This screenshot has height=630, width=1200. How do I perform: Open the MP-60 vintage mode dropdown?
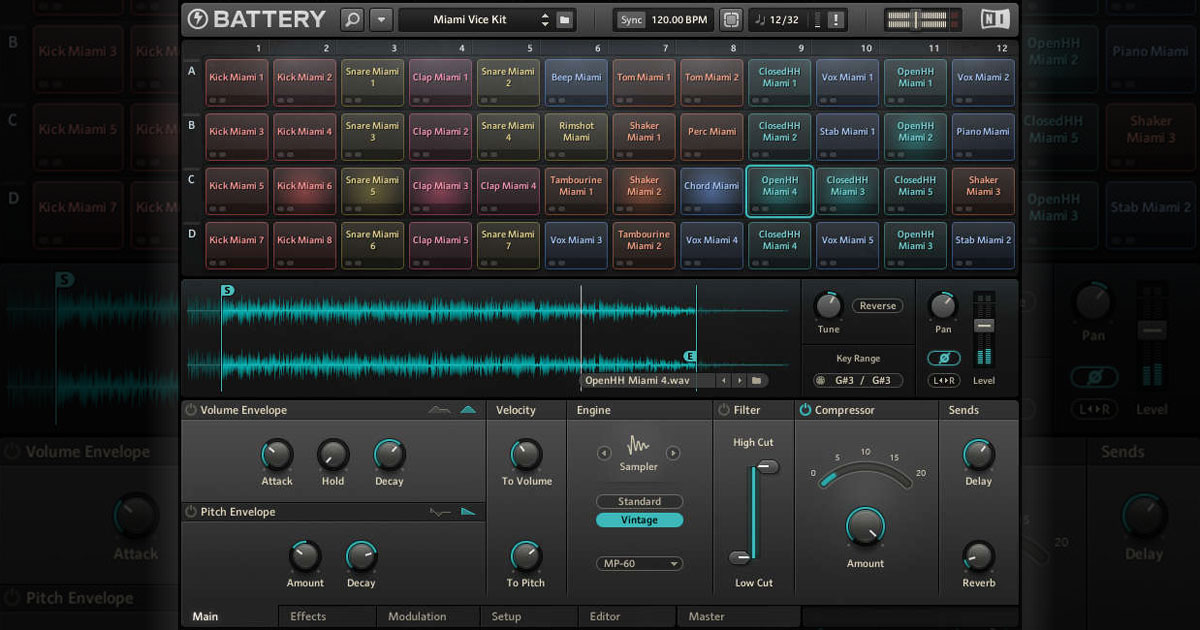coord(639,564)
